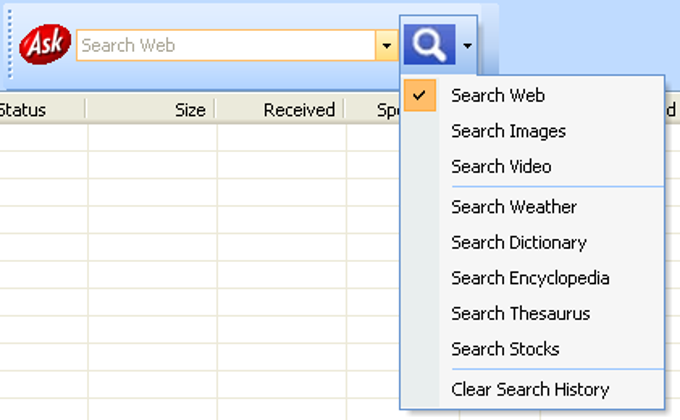Choose Search Images from the menu
The image size is (680, 420).
coord(533,131)
